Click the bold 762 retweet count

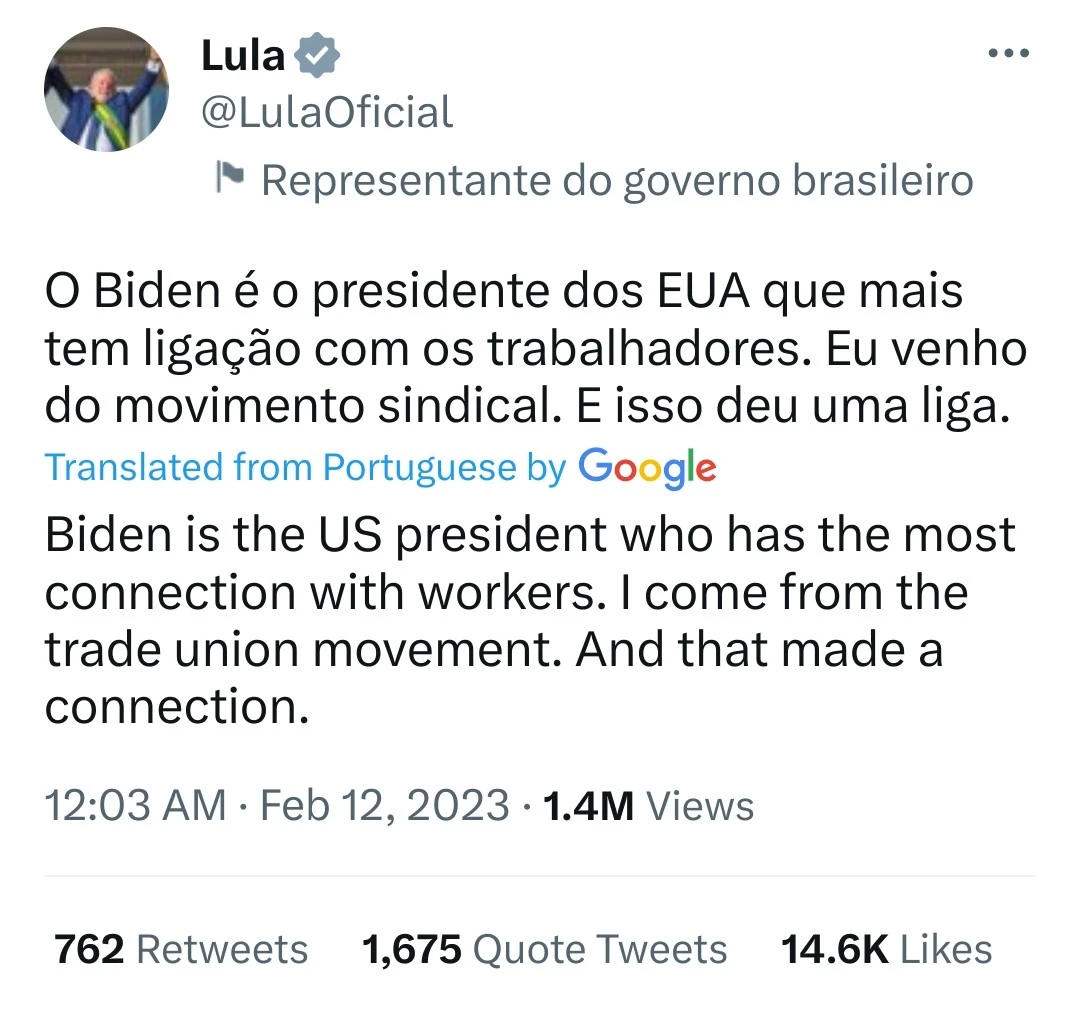pyautogui.click(x=89, y=949)
